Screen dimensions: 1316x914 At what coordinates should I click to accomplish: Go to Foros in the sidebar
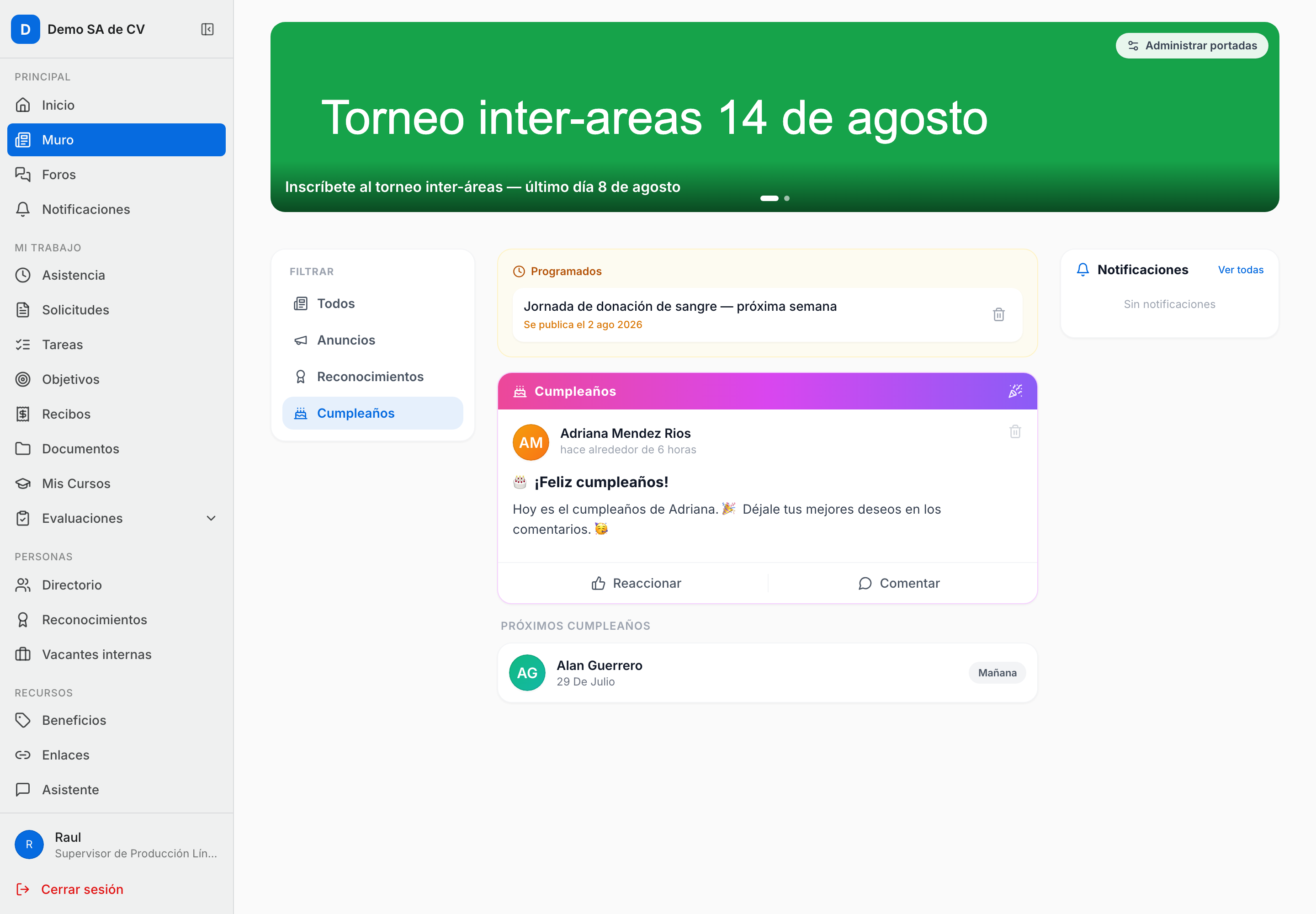point(116,175)
